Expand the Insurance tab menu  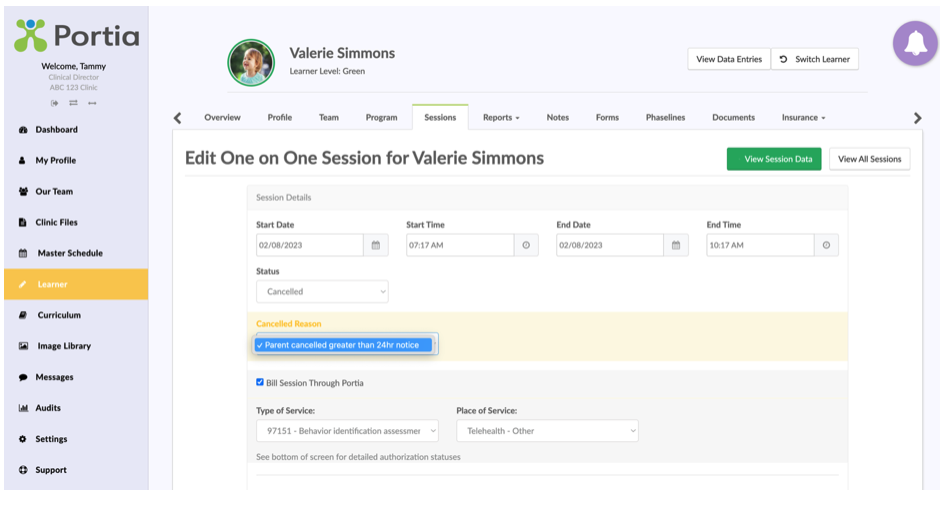coord(803,117)
